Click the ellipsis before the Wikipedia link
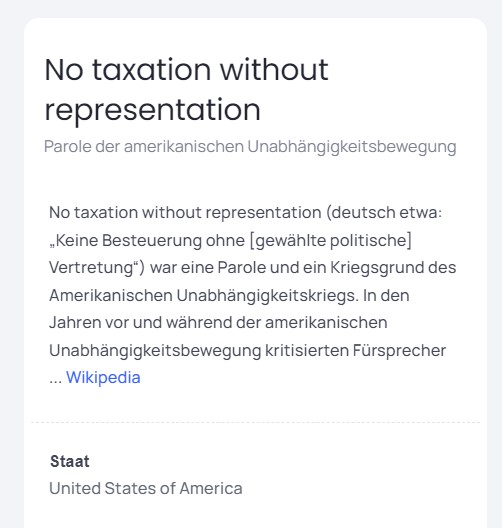 [x=55, y=379]
